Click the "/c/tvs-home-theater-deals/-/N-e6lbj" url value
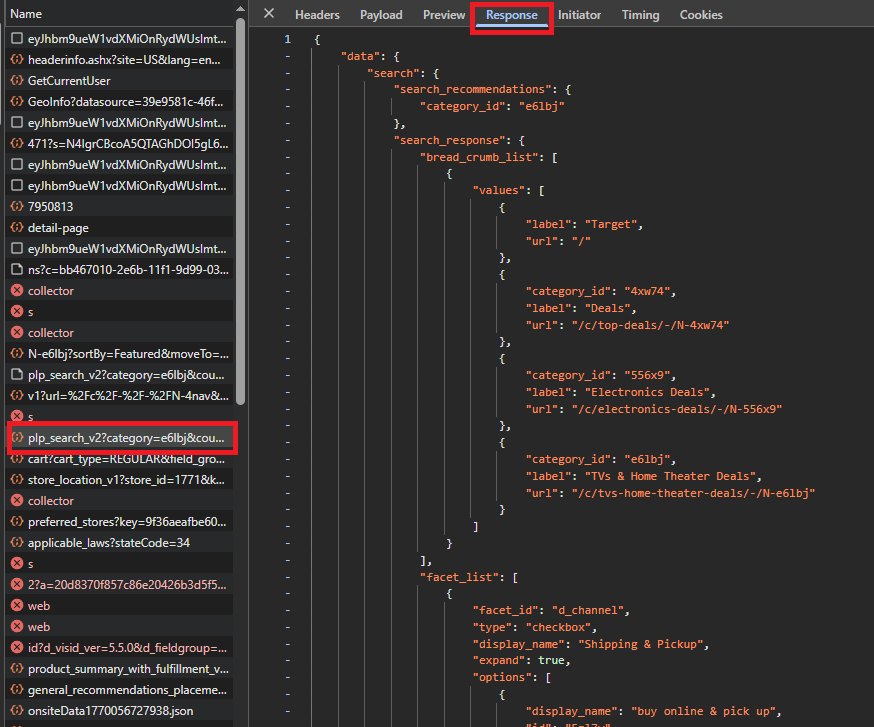Image resolution: width=874 pixels, height=727 pixels. (693, 493)
